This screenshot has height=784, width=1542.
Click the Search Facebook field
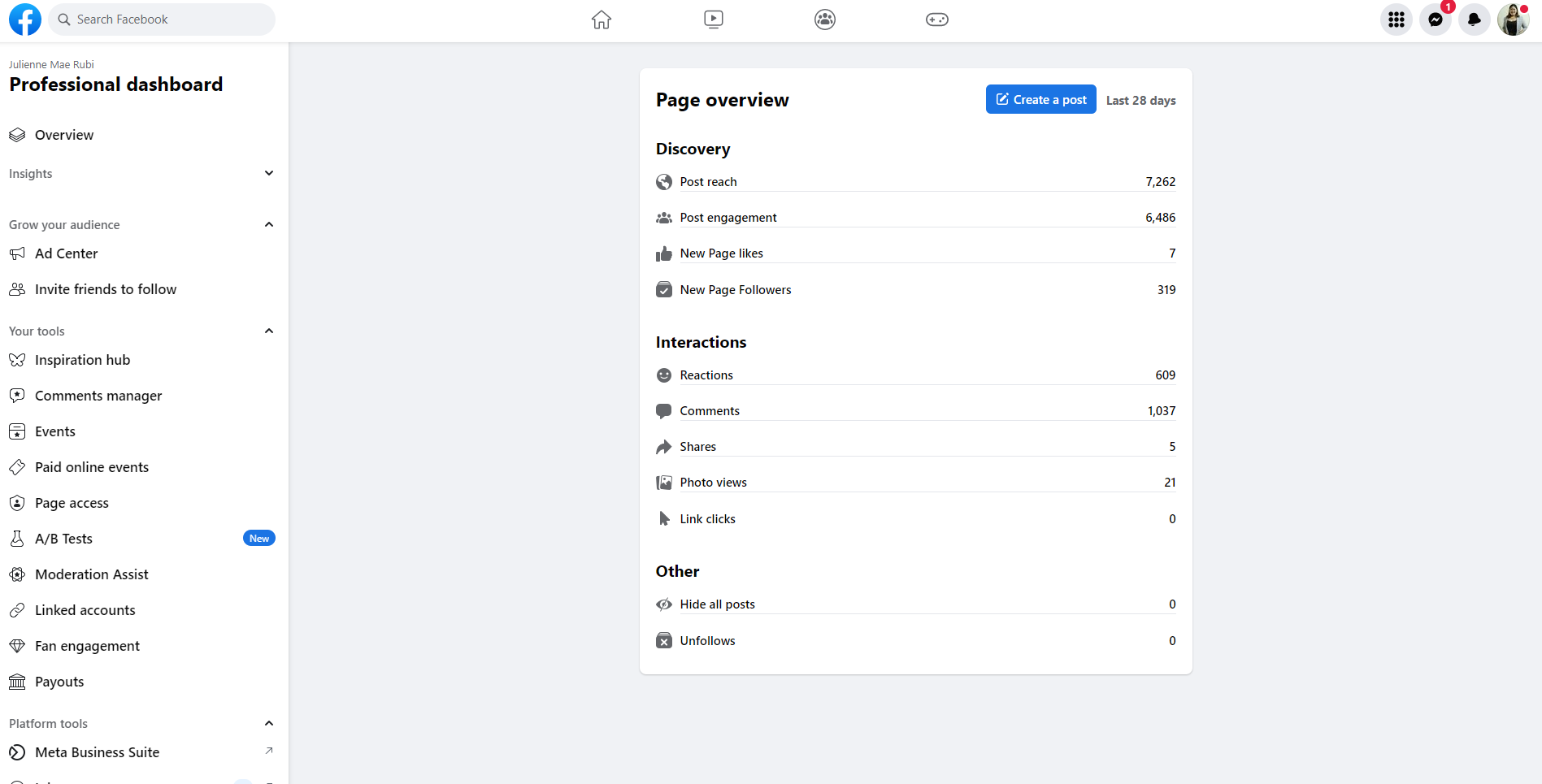tap(163, 19)
